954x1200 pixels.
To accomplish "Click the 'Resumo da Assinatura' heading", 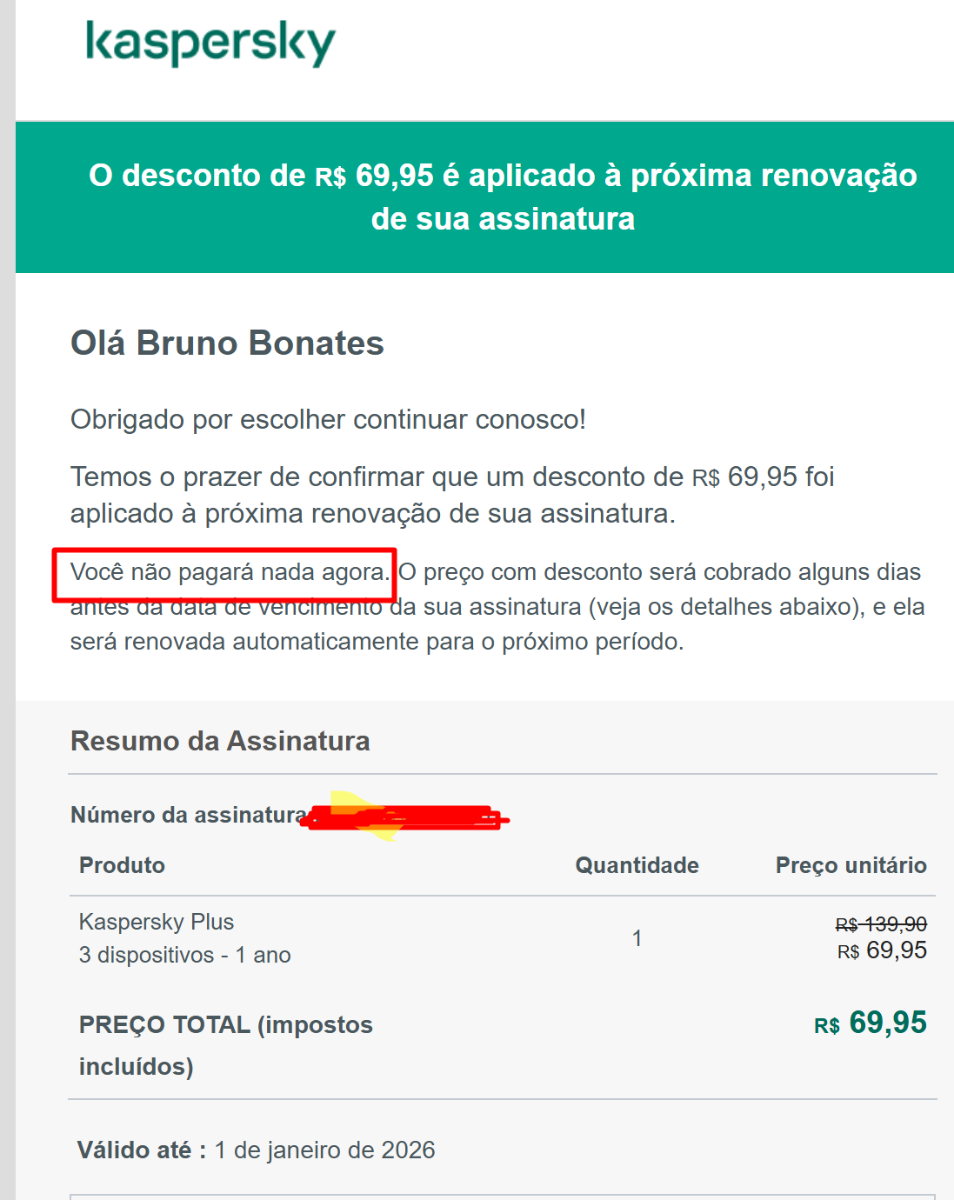I will point(220,741).
